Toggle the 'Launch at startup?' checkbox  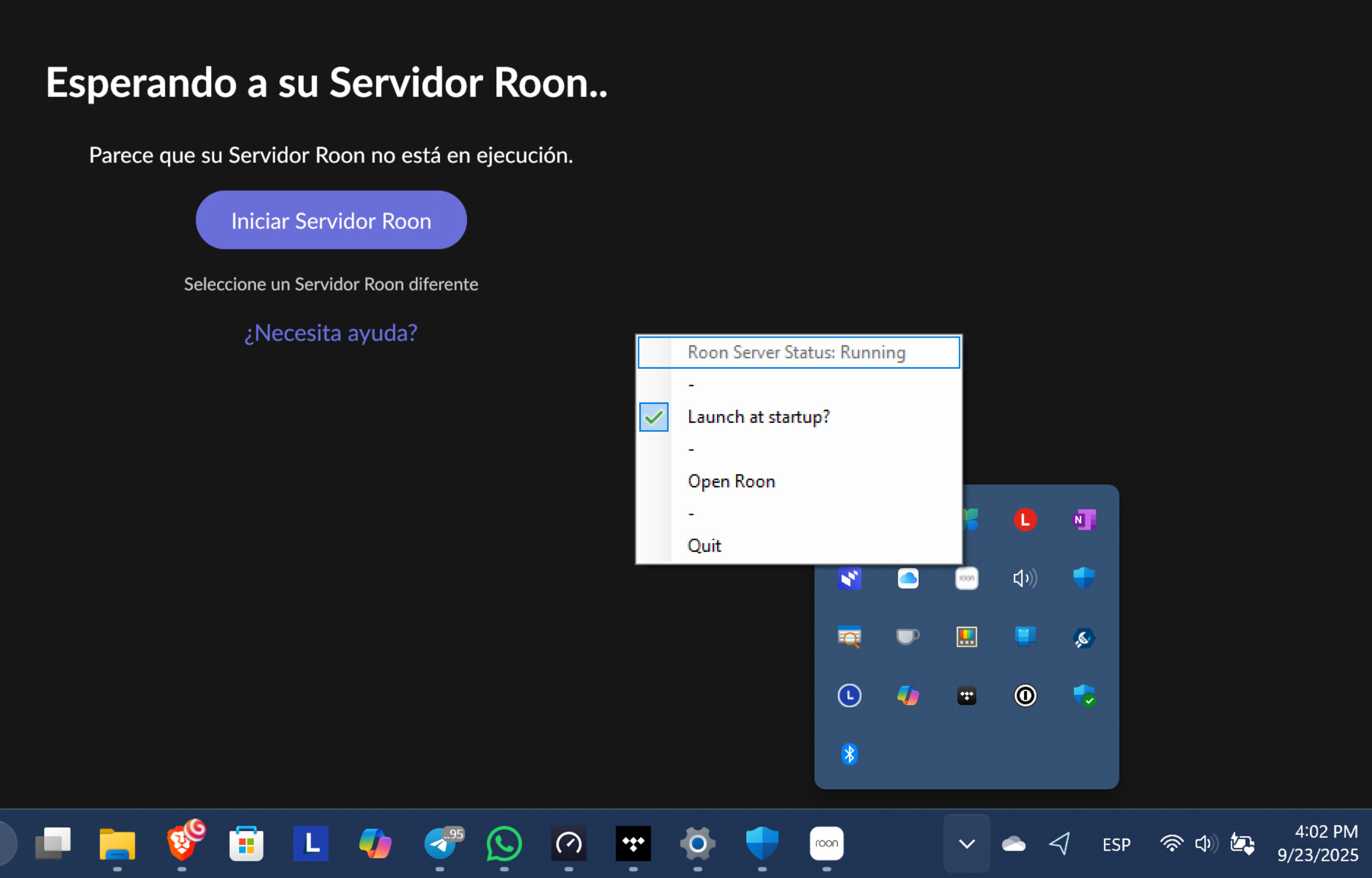pyautogui.click(x=653, y=417)
